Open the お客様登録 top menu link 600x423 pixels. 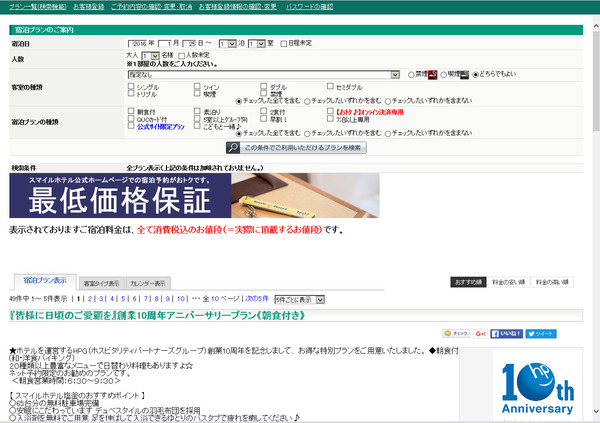tap(88, 7)
